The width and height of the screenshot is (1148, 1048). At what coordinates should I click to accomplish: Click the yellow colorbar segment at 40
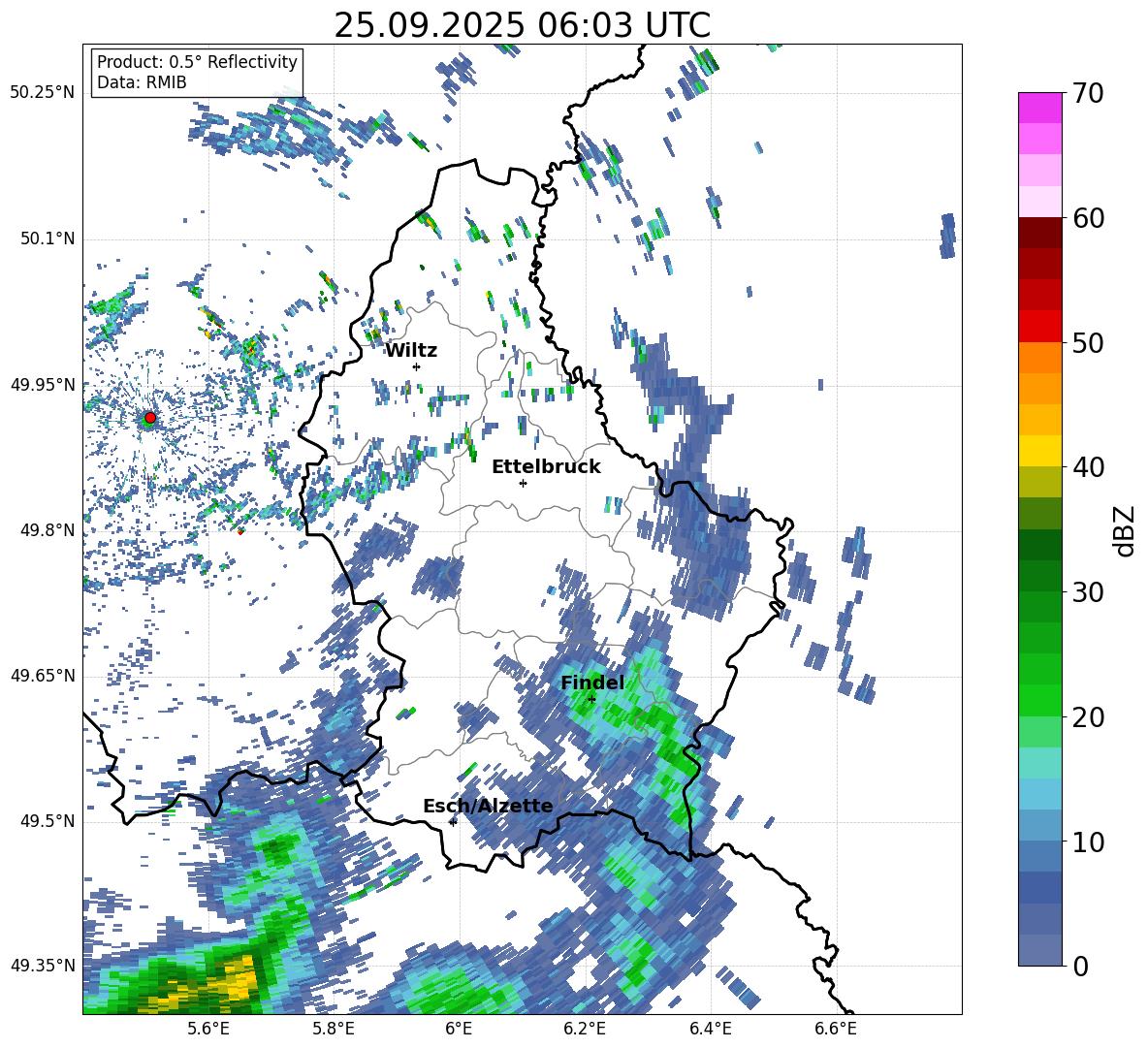1040,451
